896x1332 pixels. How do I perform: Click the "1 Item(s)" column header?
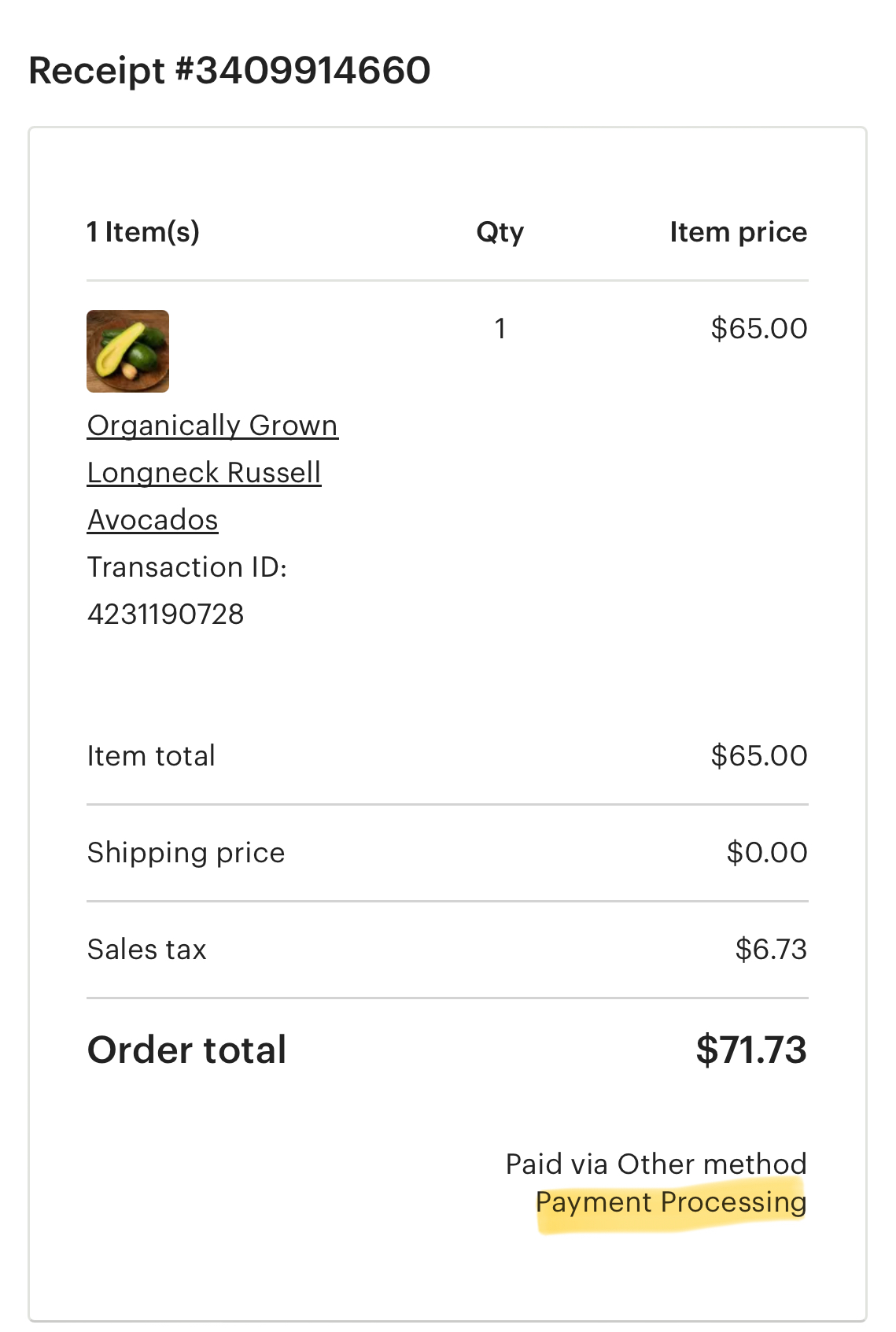pos(143,232)
